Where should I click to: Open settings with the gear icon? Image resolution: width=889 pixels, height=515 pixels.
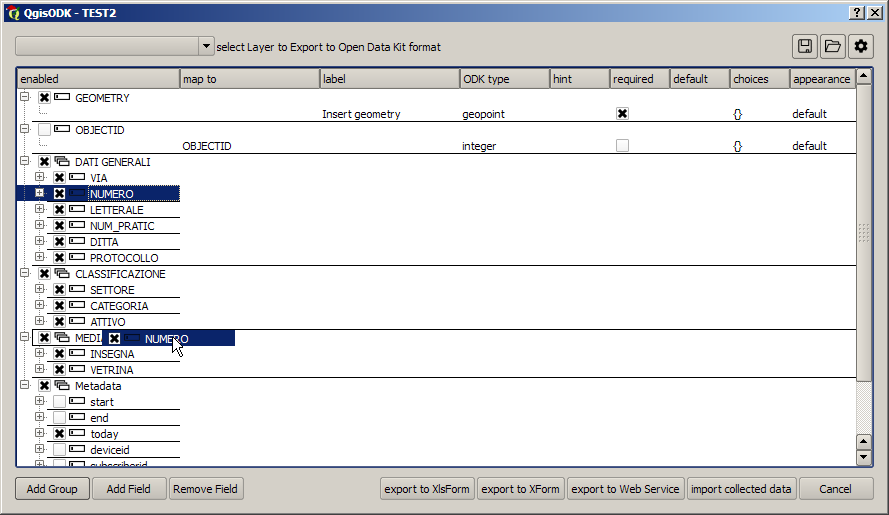click(x=861, y=47)
